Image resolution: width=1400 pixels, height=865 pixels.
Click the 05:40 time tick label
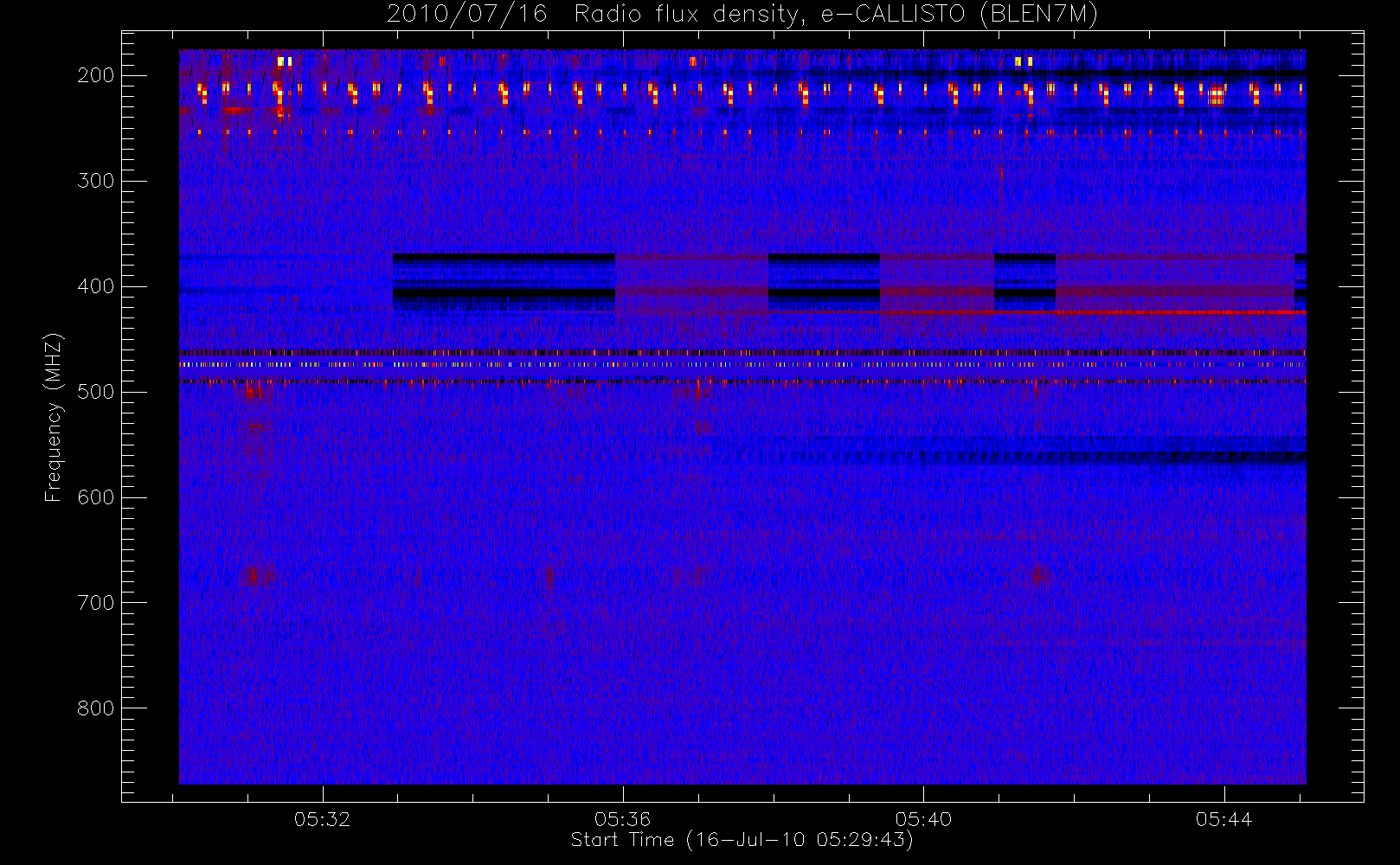[924, 819]
